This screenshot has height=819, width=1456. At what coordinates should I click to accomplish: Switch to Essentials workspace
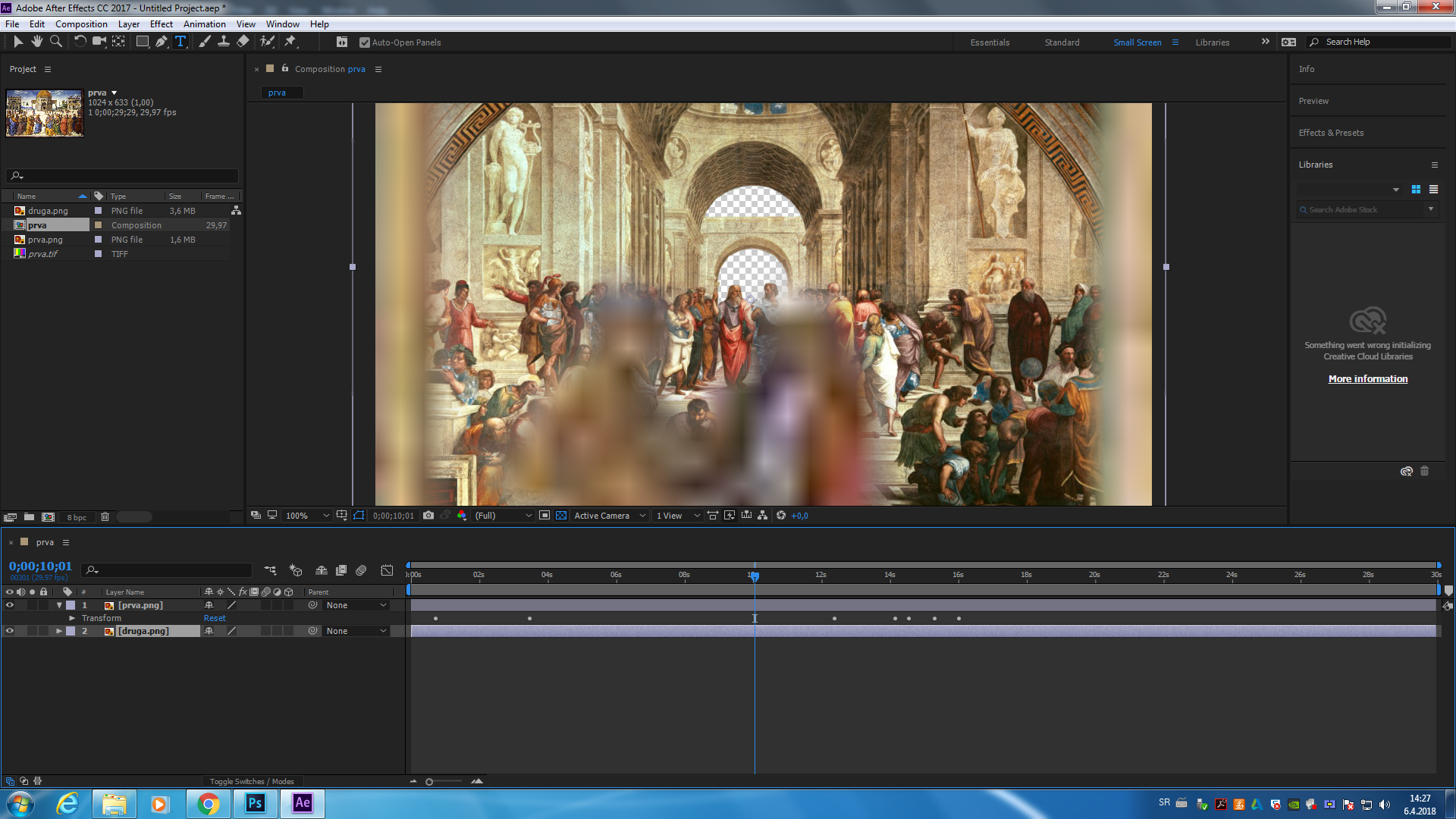(x=990, y=42)
